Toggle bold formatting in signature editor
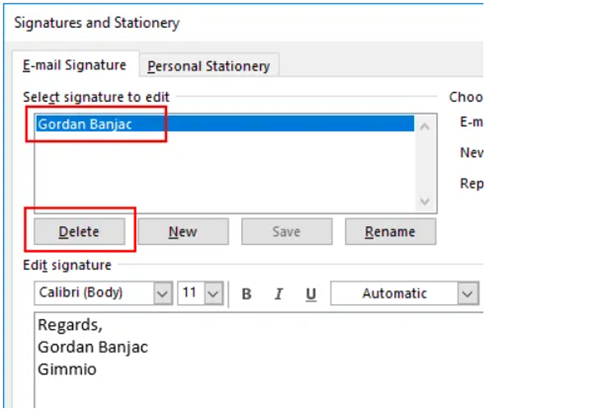 pos(246,294)
